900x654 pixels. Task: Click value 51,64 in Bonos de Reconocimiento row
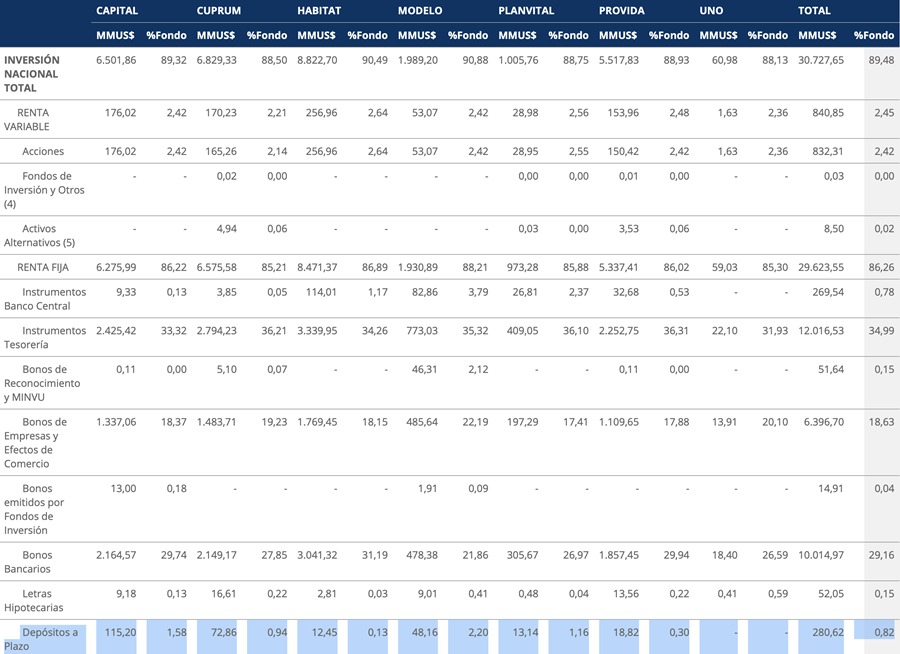click(831, 369)
